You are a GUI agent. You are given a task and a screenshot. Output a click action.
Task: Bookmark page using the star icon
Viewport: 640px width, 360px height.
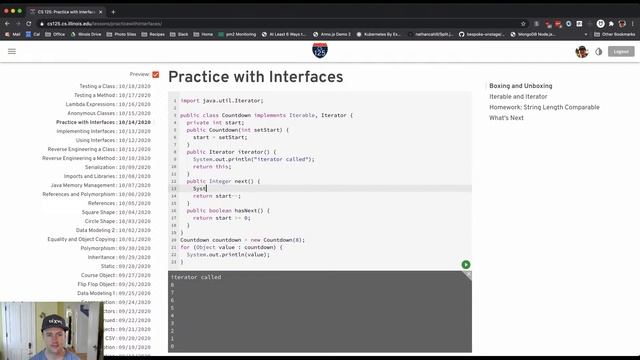tap(523, 24)
